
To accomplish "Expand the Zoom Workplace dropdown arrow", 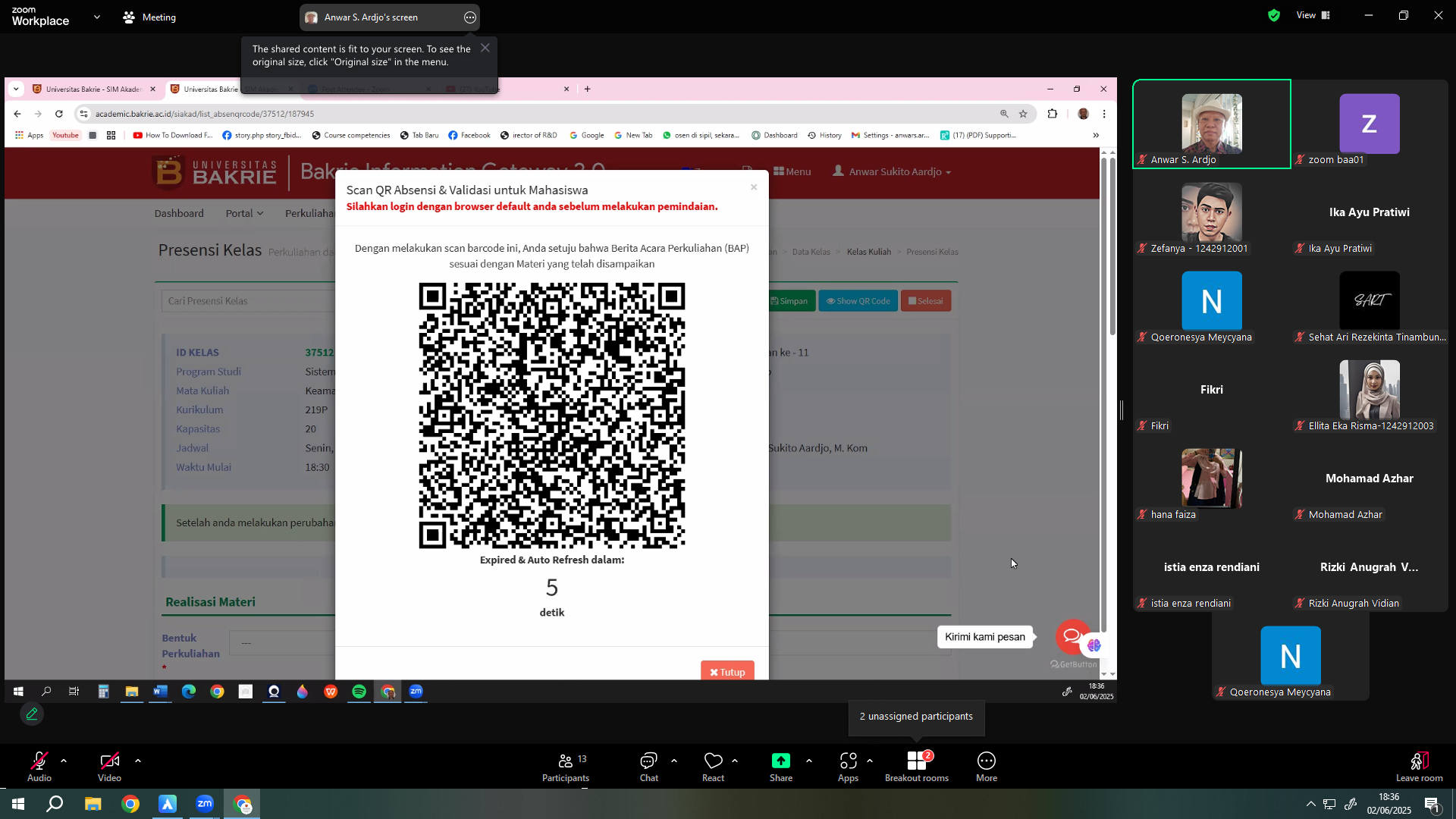I will pos(97,17).
